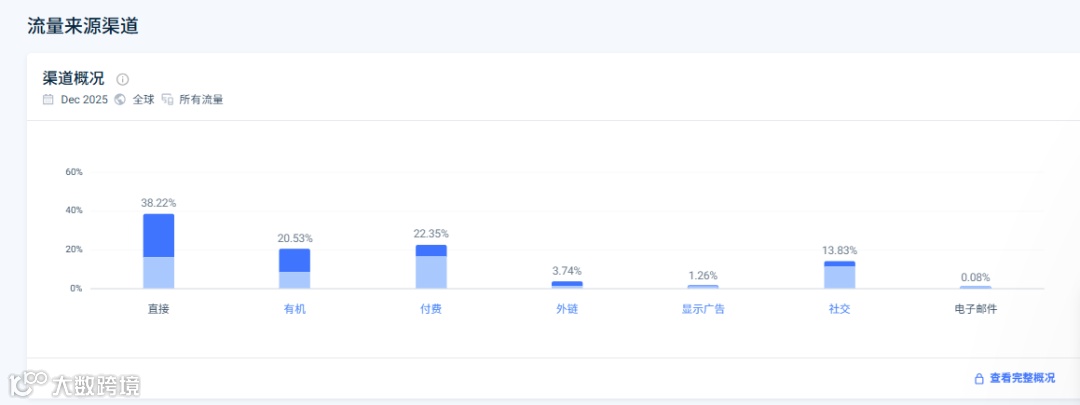Click the info icon beside 渠道概况

tap(123, 79)
